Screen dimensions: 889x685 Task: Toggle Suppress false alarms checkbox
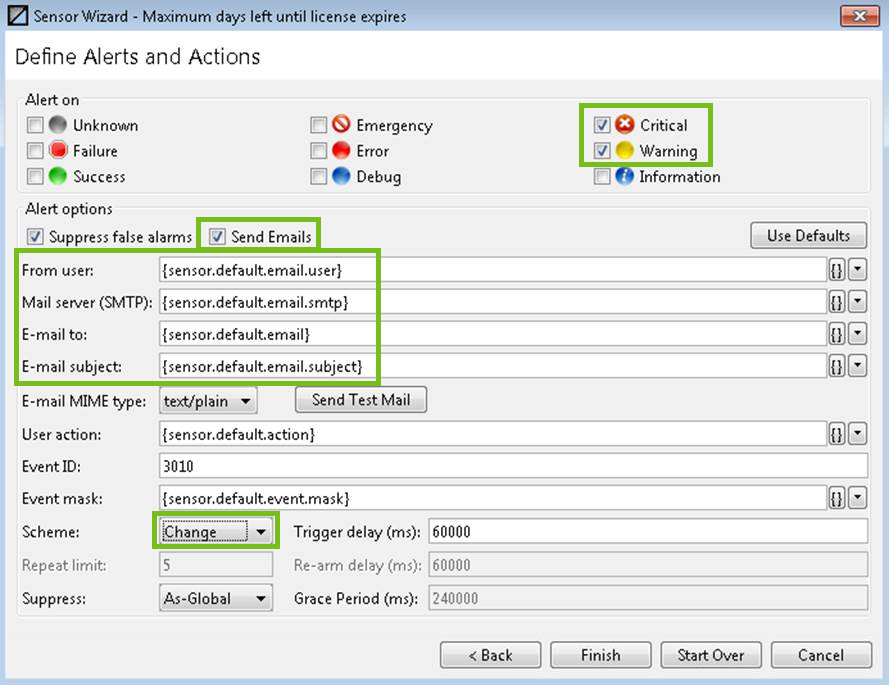tap(35, 236)
